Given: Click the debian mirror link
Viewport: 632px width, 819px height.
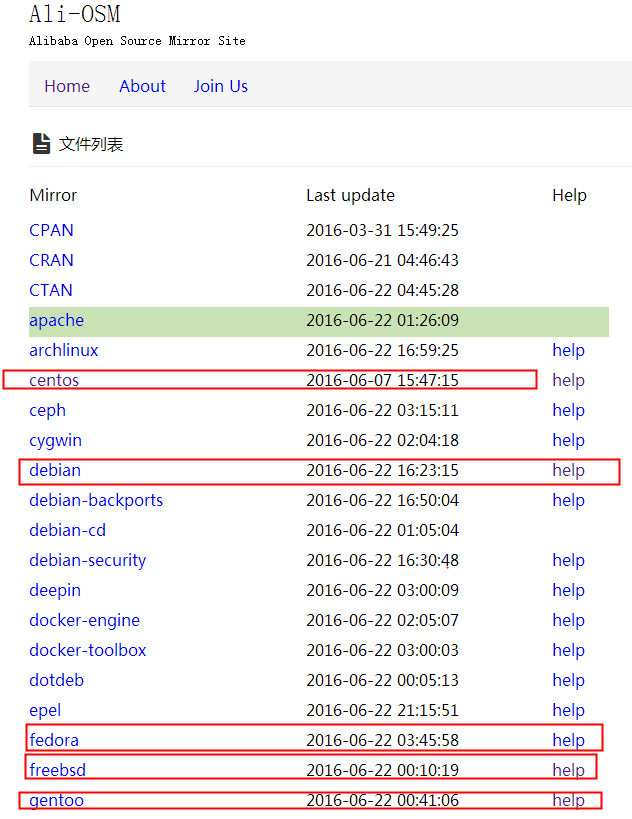Looking at the screenshot, I should coord(55,470).
